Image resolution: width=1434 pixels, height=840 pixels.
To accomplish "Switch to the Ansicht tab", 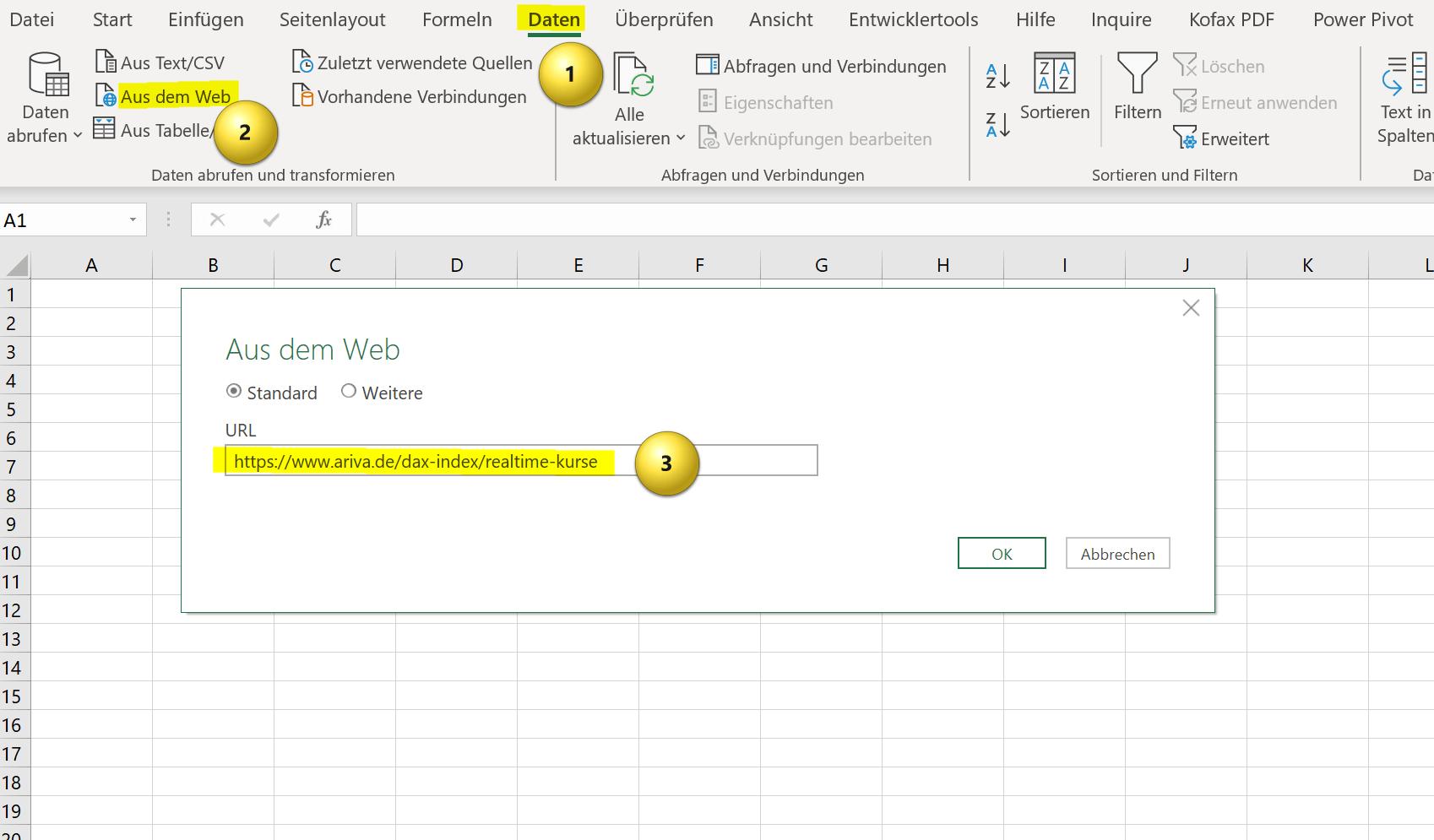I will pos(781,19).
